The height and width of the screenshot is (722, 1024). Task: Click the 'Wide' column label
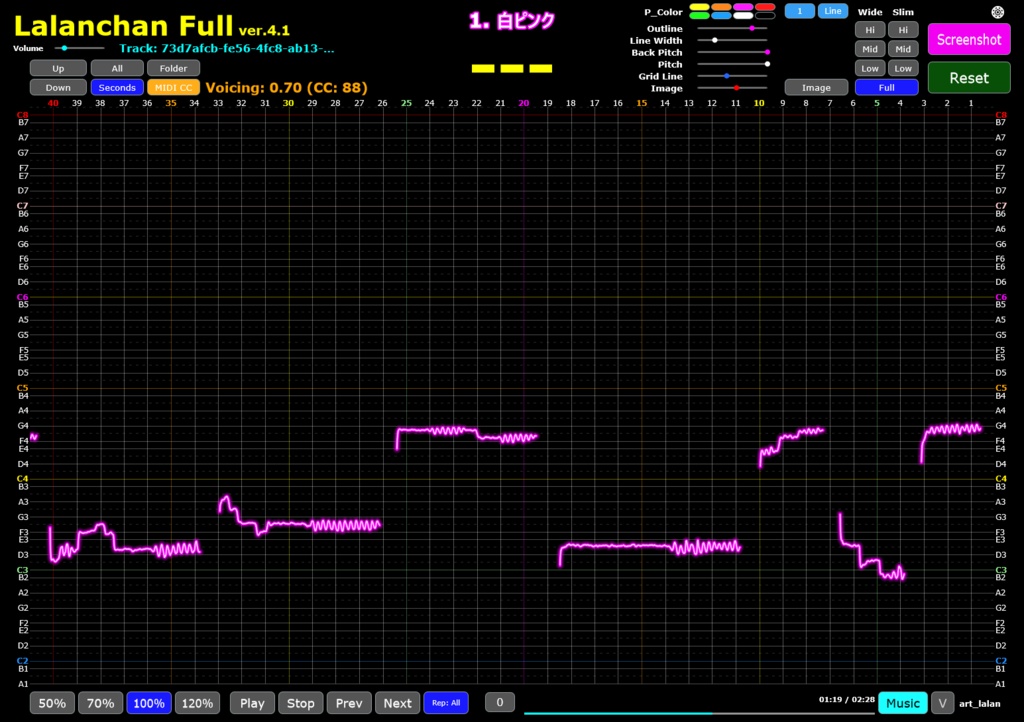click(x=870, y=12)
